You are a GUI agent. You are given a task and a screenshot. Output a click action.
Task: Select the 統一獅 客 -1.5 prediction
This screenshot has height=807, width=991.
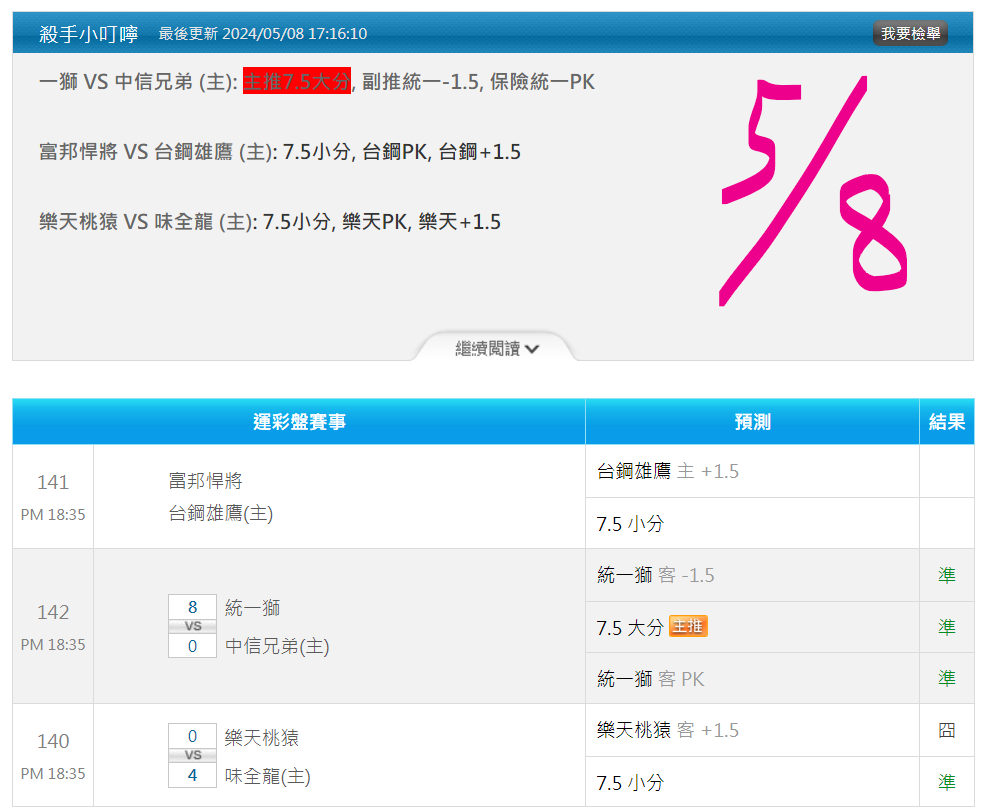click(x=655, y=575)
